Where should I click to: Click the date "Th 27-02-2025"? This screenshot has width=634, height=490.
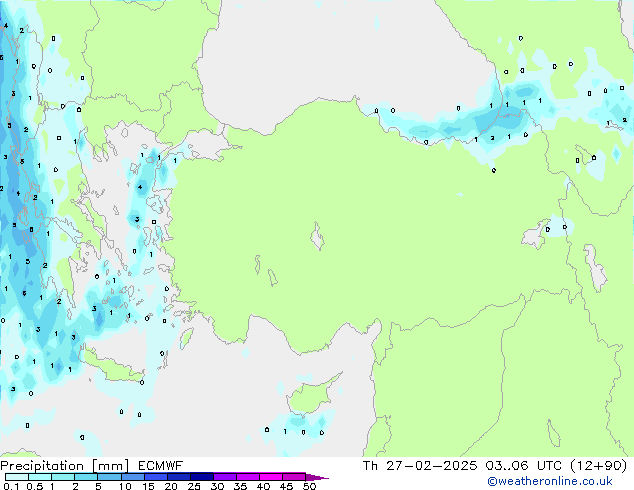[420, 465]
